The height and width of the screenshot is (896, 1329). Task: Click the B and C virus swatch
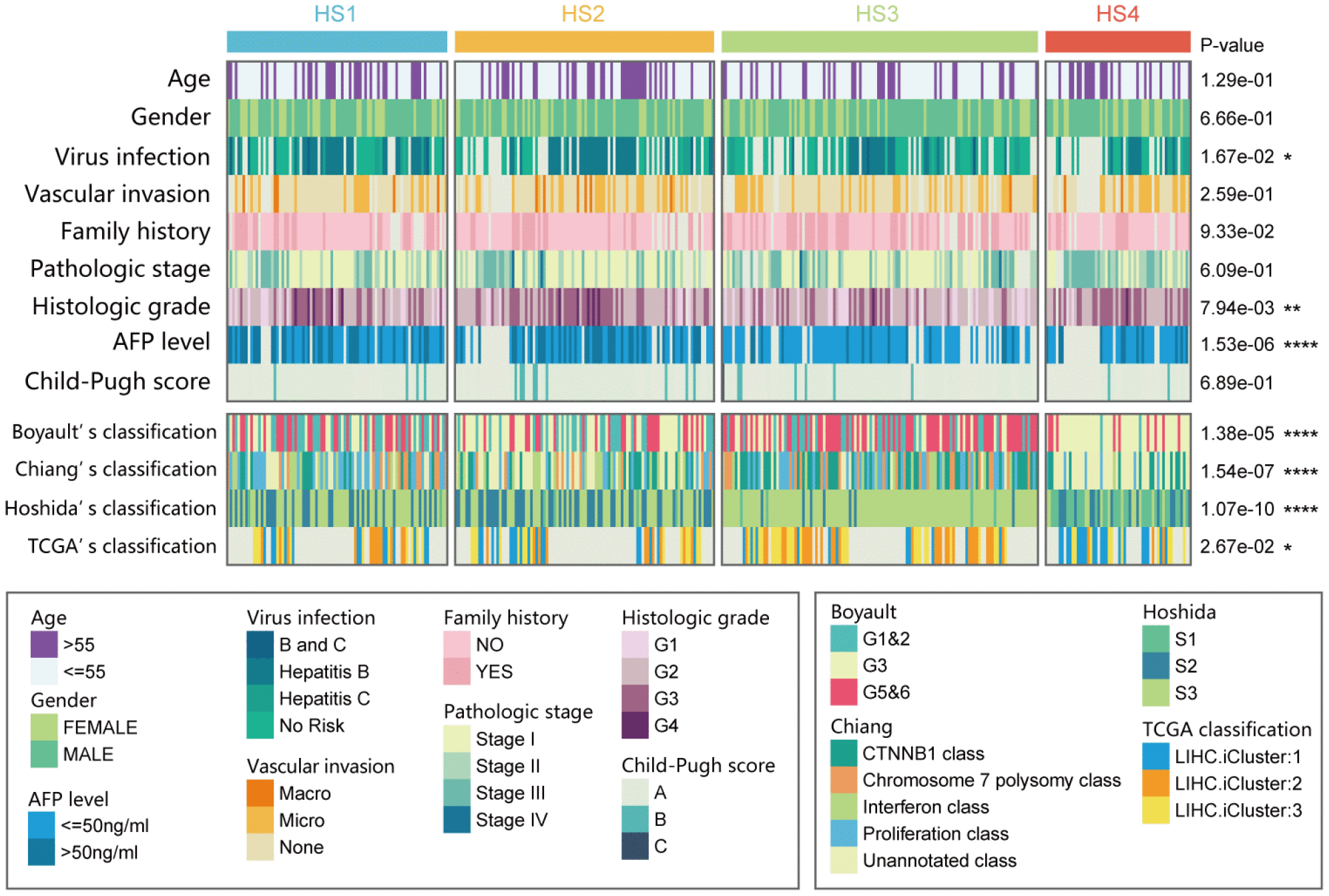[x=260, y=644]
